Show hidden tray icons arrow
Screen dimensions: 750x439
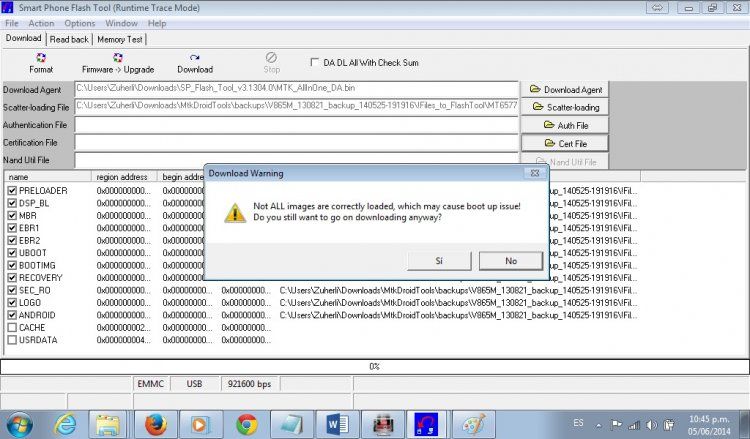click(598, 425)
